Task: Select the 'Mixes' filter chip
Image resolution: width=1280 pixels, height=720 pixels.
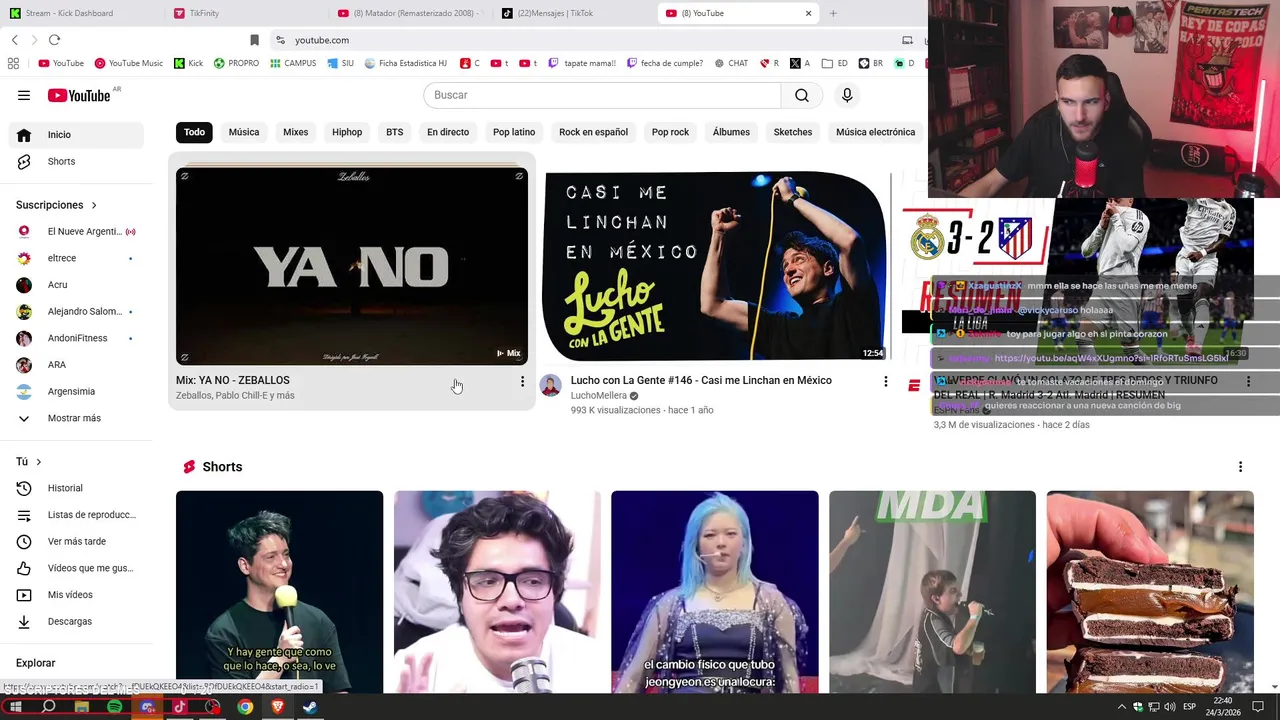Action: coord(295,132)
